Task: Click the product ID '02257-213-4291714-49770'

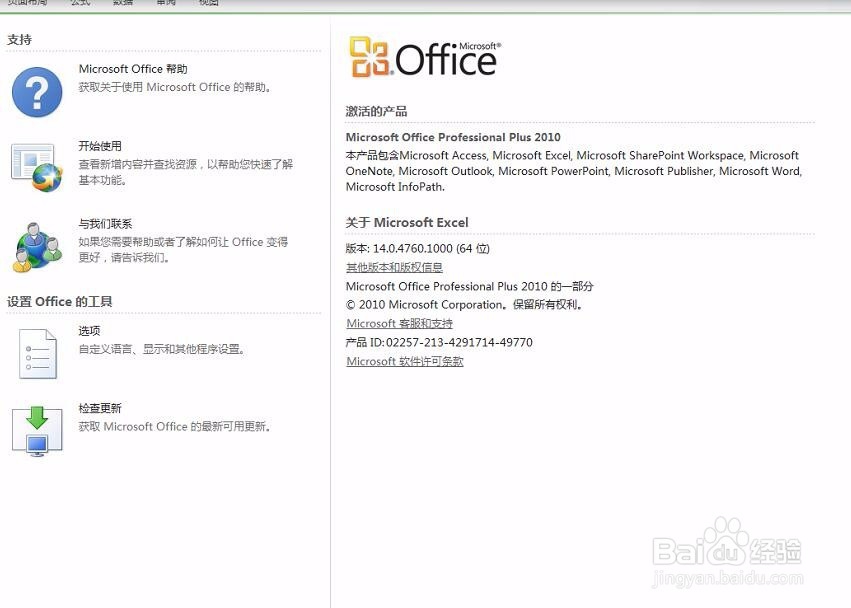Action: [459, 343]
